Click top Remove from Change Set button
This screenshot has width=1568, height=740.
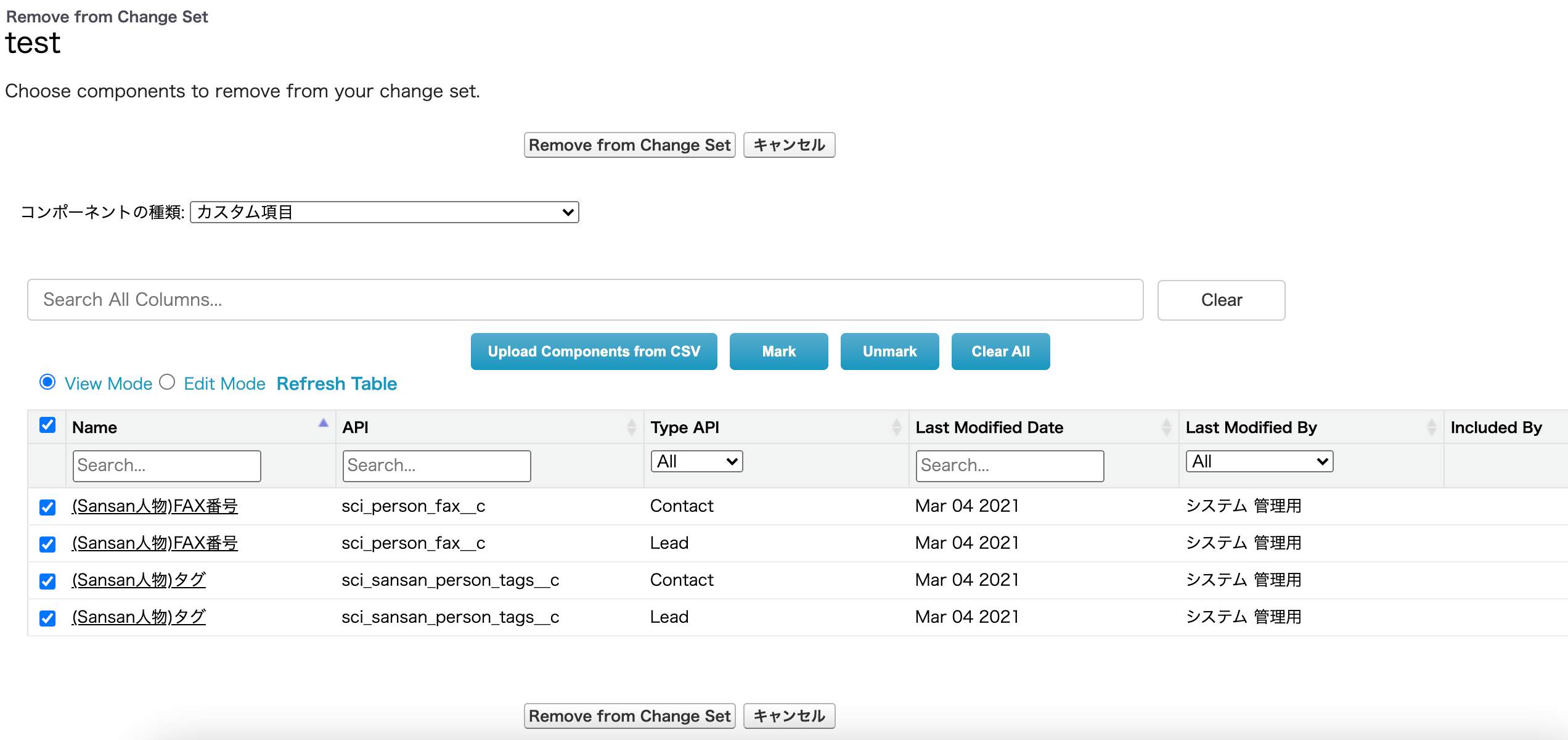pos(629,145)
